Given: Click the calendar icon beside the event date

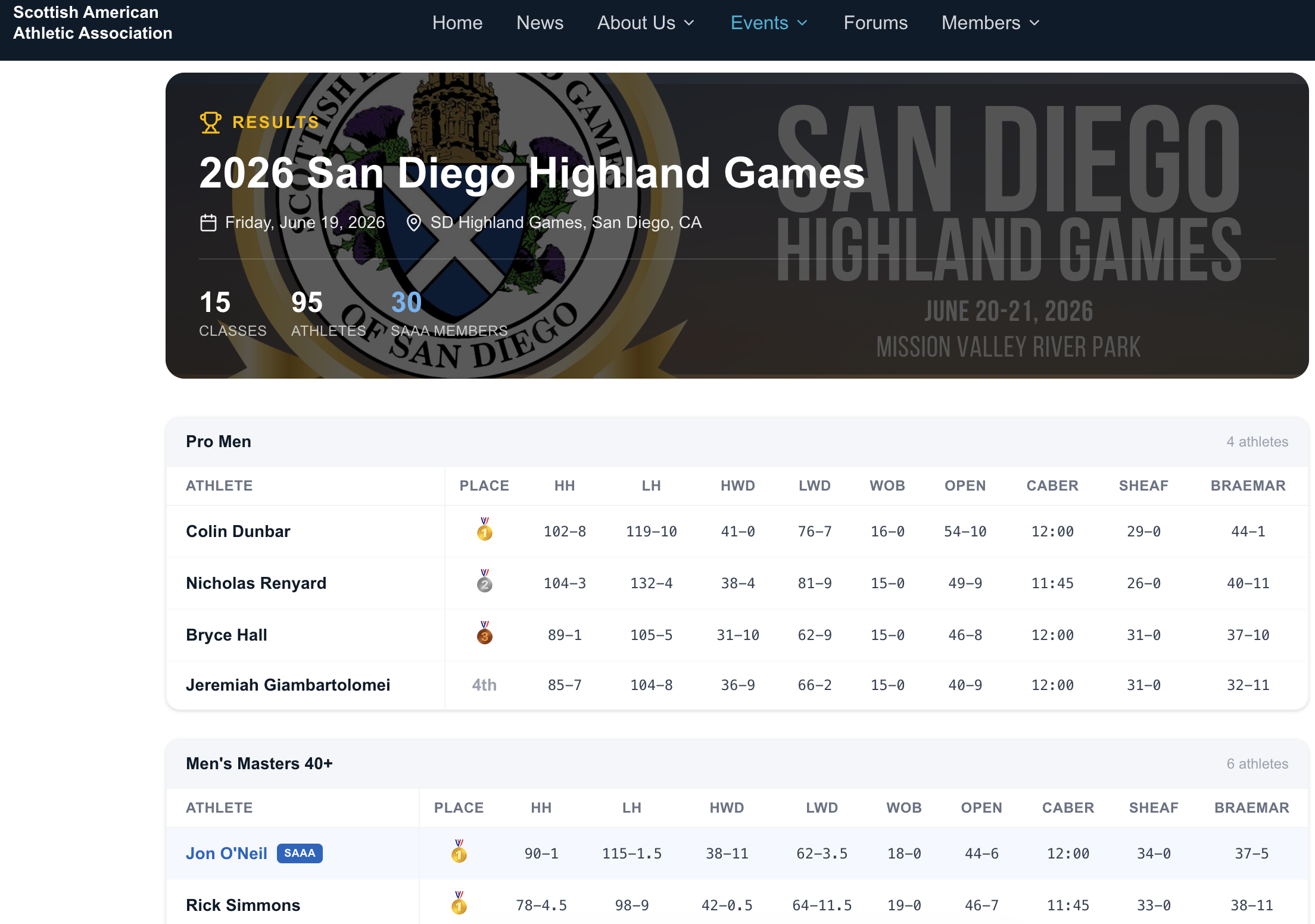Looking at the screenshot, I should point(208,223).
